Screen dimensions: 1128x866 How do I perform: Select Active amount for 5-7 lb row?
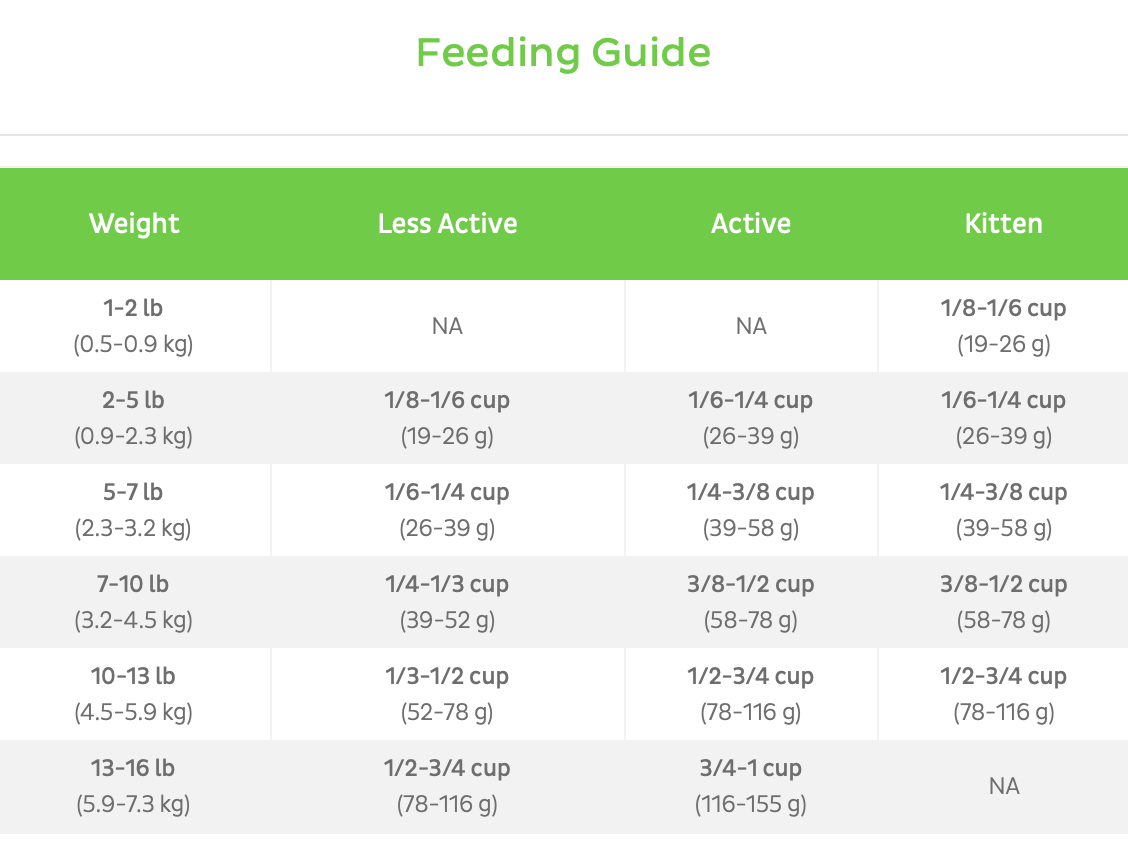[x=751, y=510]
